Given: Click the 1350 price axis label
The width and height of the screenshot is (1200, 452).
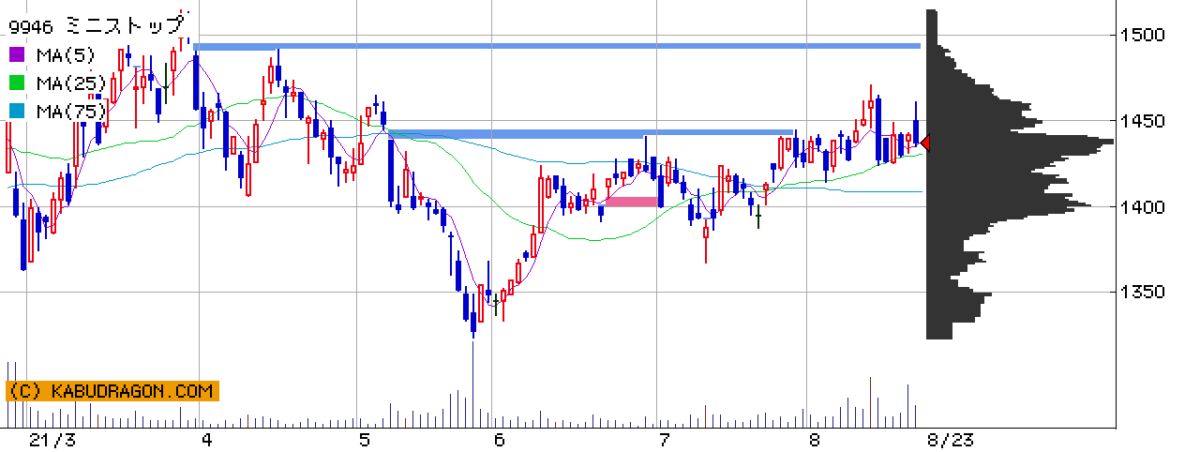Looking at the screenshot, I should point(1142,292).
